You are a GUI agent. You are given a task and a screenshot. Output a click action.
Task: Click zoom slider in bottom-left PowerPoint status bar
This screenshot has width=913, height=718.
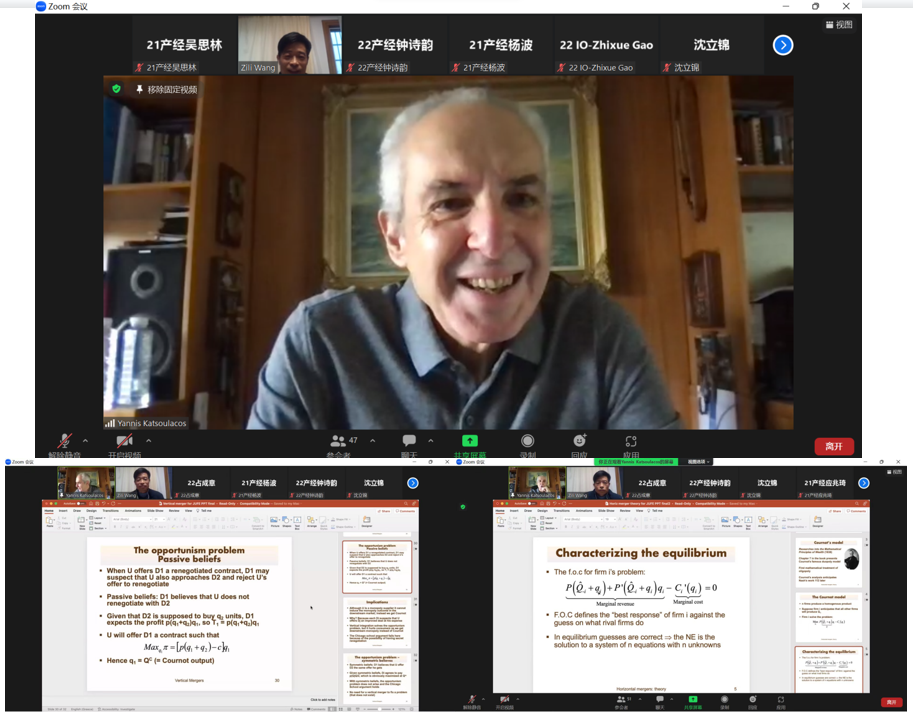(x=378, y=709)
